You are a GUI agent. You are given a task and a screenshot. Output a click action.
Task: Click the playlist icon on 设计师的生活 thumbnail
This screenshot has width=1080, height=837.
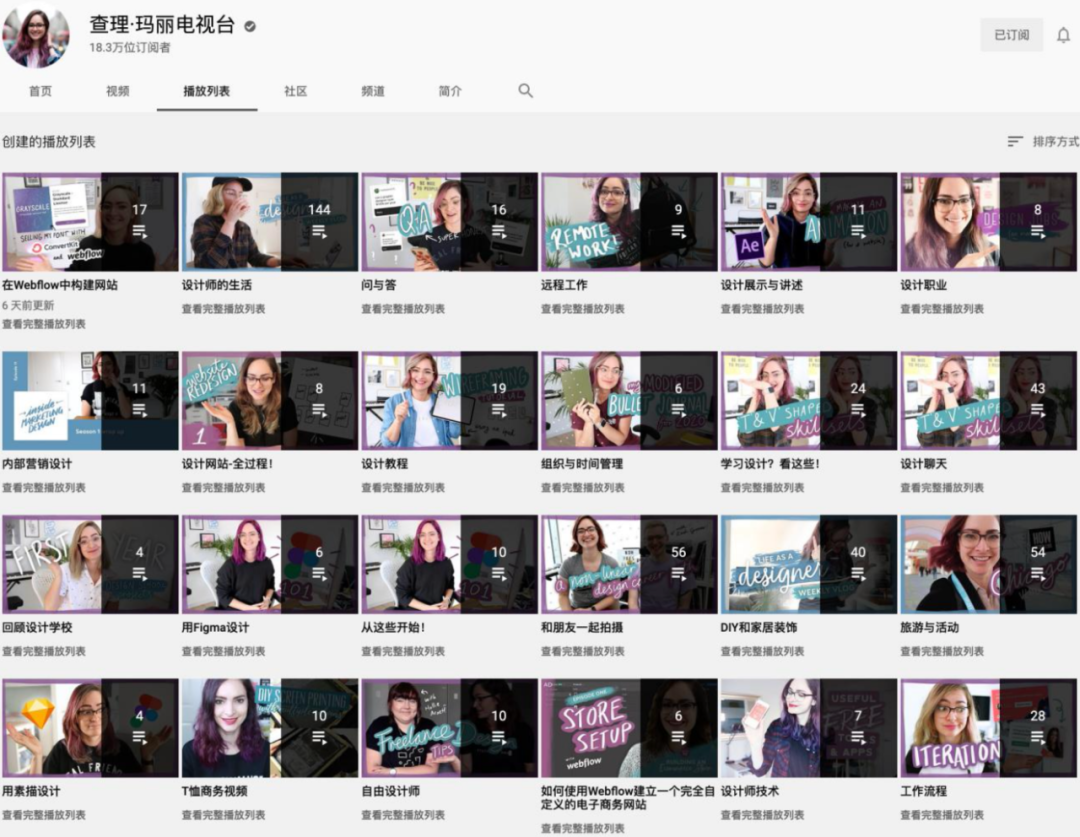319,231
